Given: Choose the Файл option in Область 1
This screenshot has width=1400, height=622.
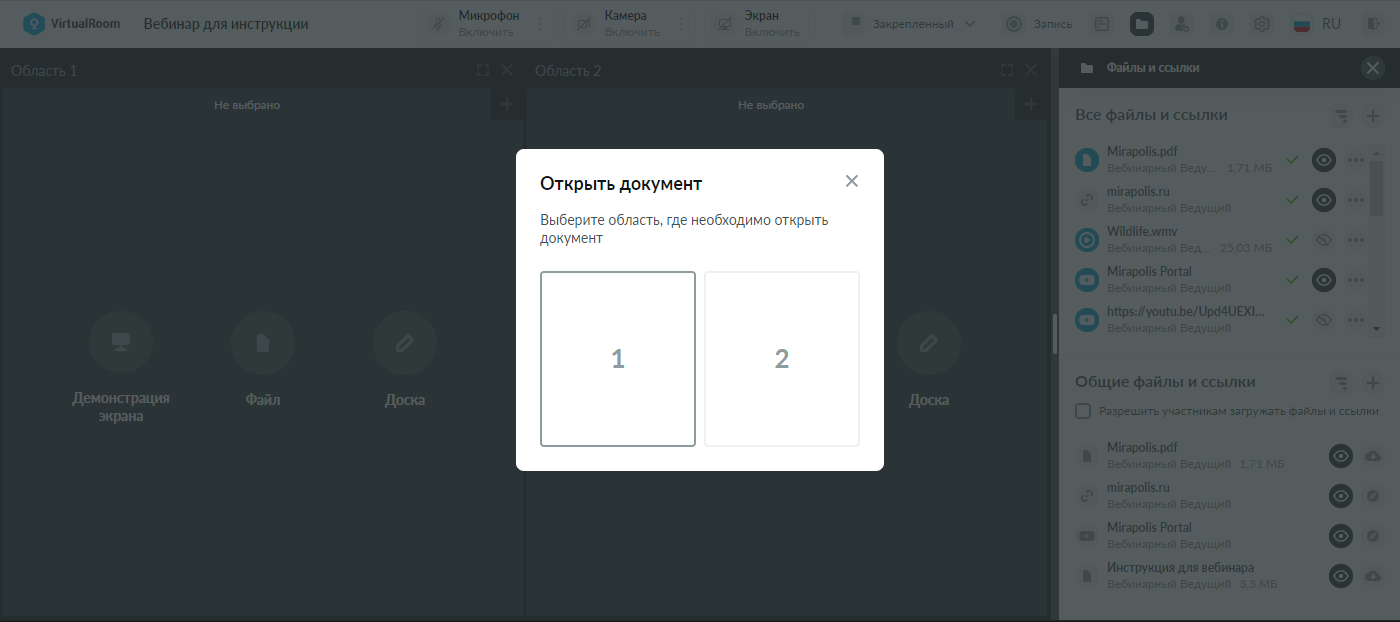Looking at the screenshot, I should pos(263,360).
